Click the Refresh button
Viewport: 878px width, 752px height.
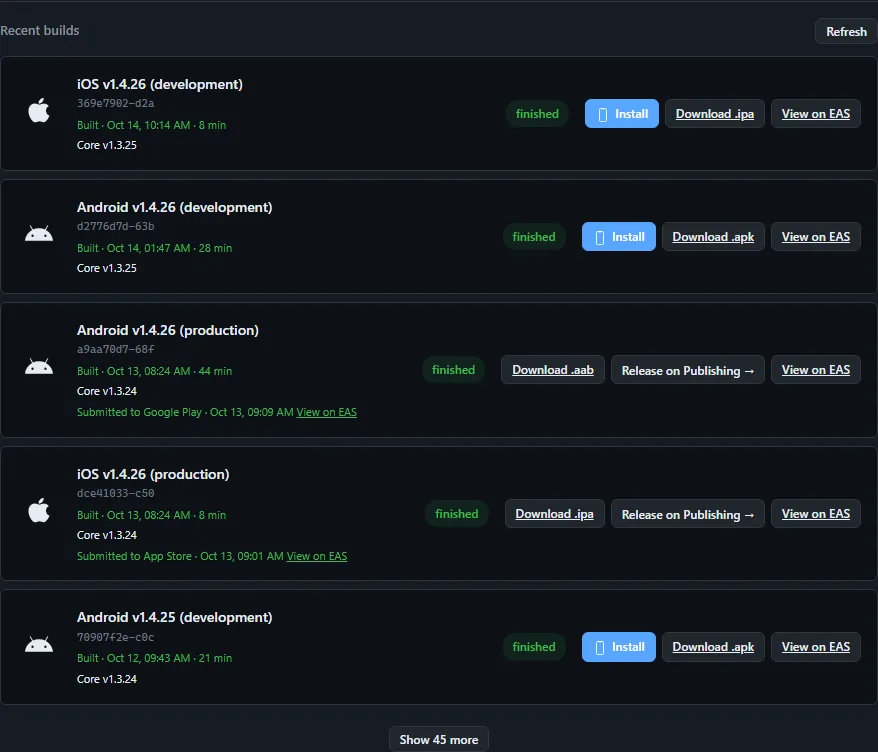846,32
